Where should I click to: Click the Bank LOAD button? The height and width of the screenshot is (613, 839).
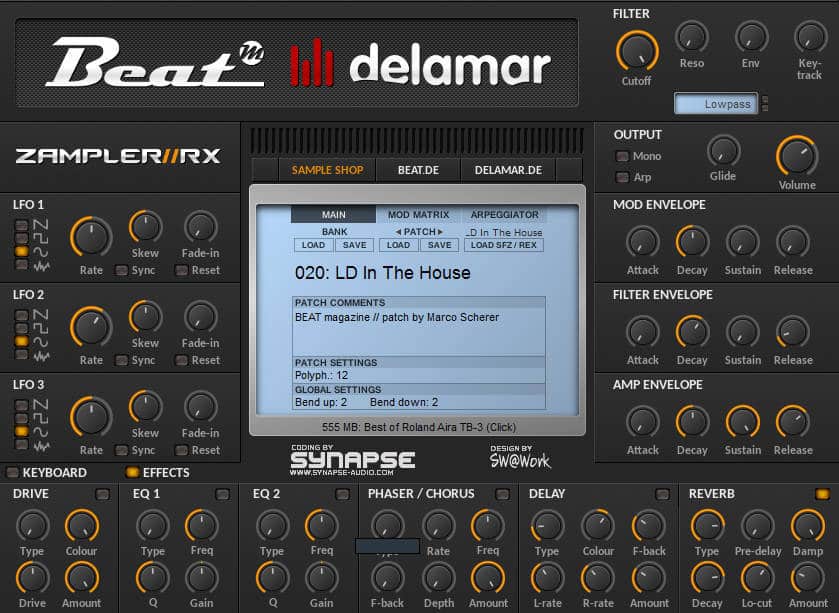click(x=313, y=245)
